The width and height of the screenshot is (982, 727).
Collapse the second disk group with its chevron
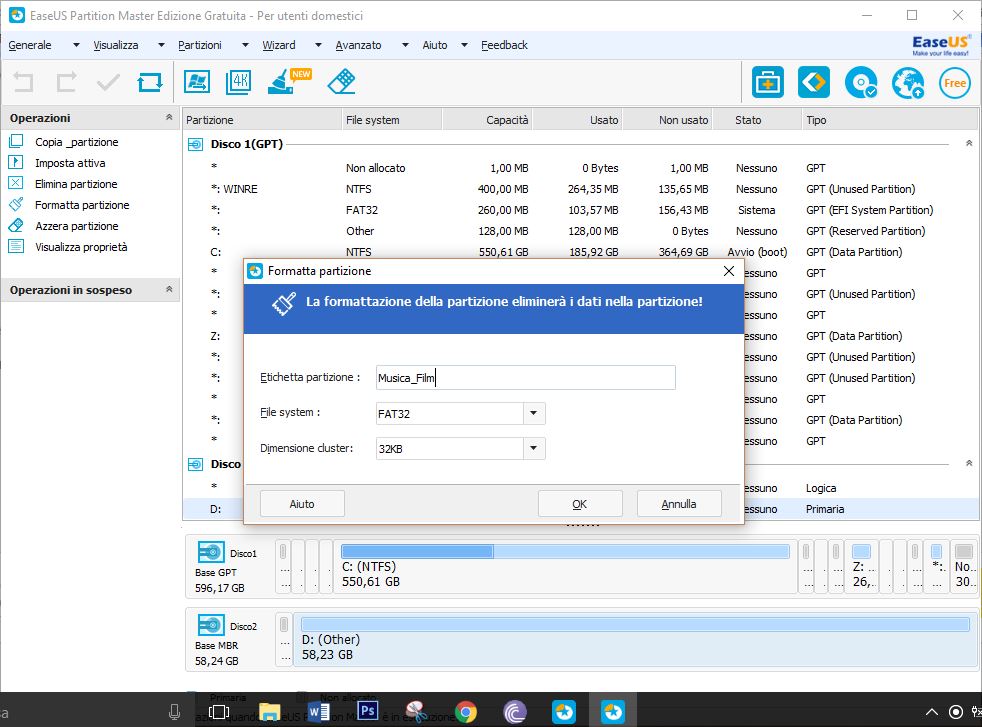click(969, 463)
